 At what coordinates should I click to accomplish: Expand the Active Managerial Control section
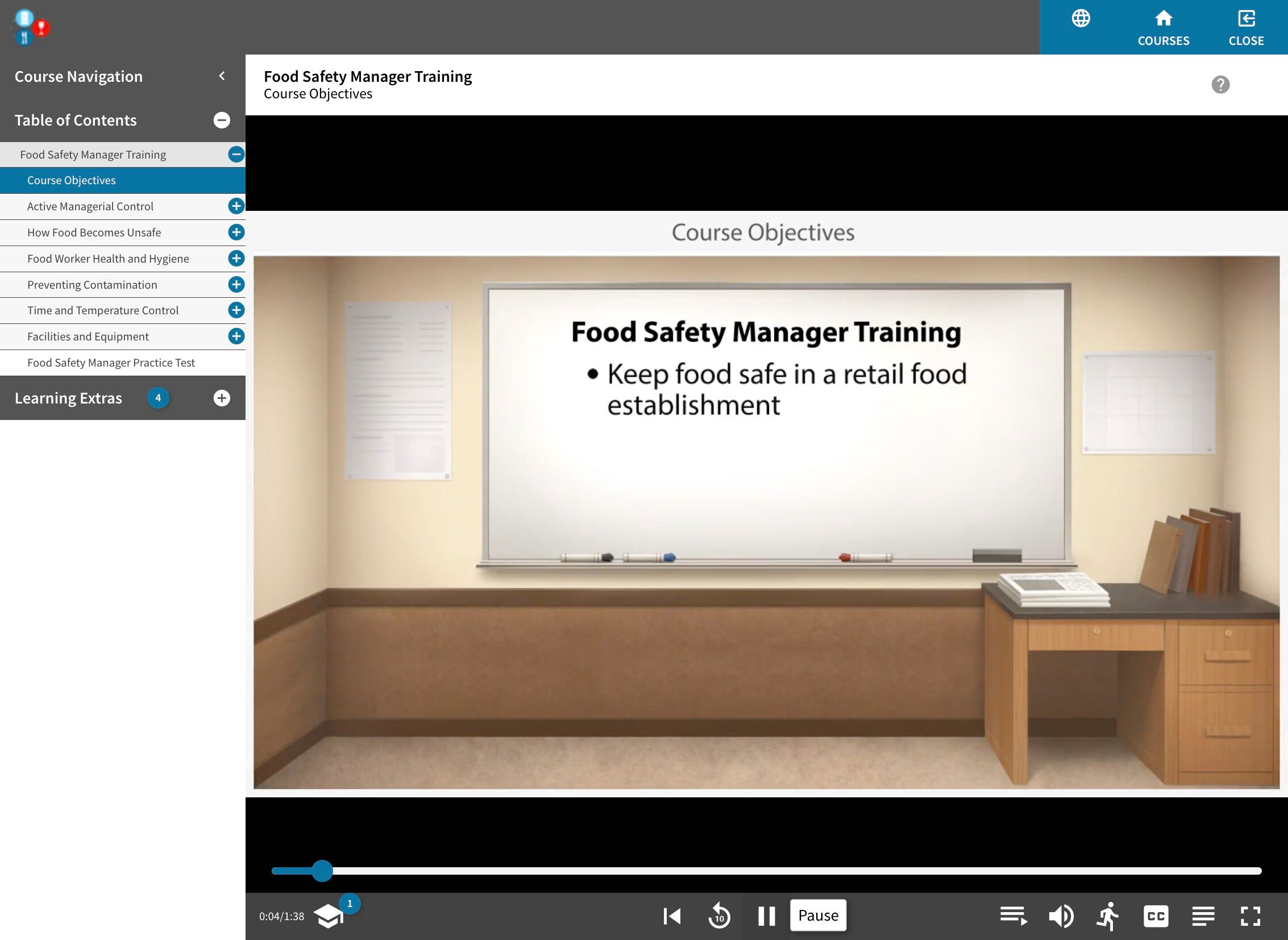click(236, 206)
